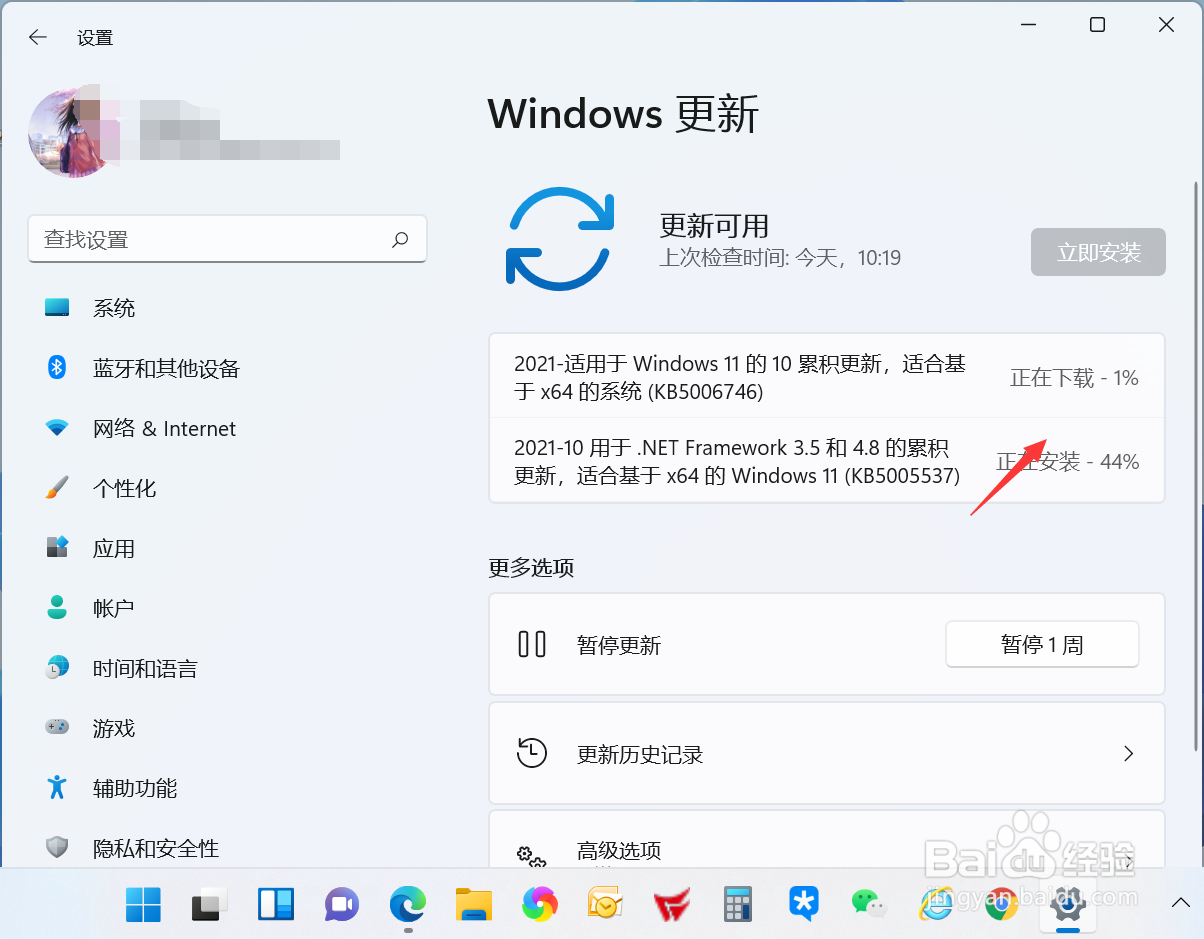Open 系统 settings category

click(x=114, y=308)
